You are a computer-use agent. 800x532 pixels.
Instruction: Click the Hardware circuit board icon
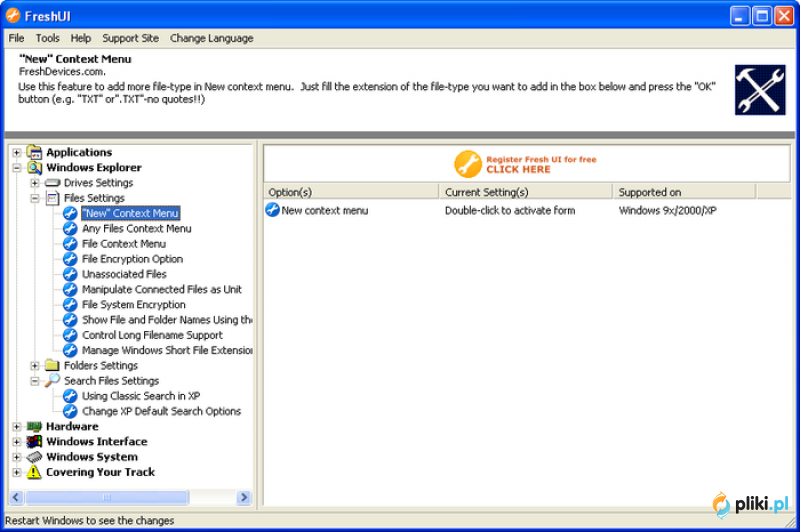[34, 426]
